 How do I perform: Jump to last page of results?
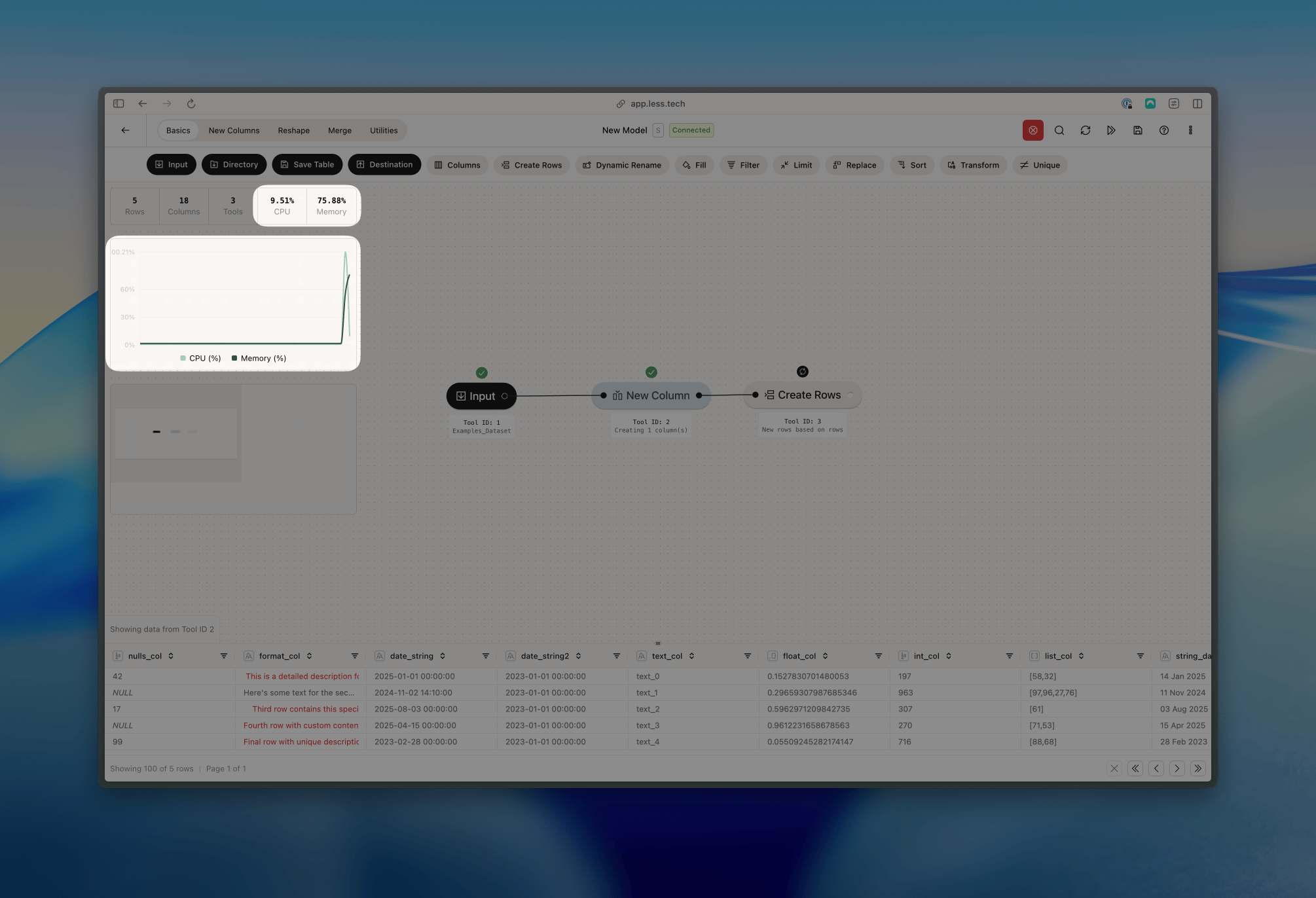pos(1197,768)
